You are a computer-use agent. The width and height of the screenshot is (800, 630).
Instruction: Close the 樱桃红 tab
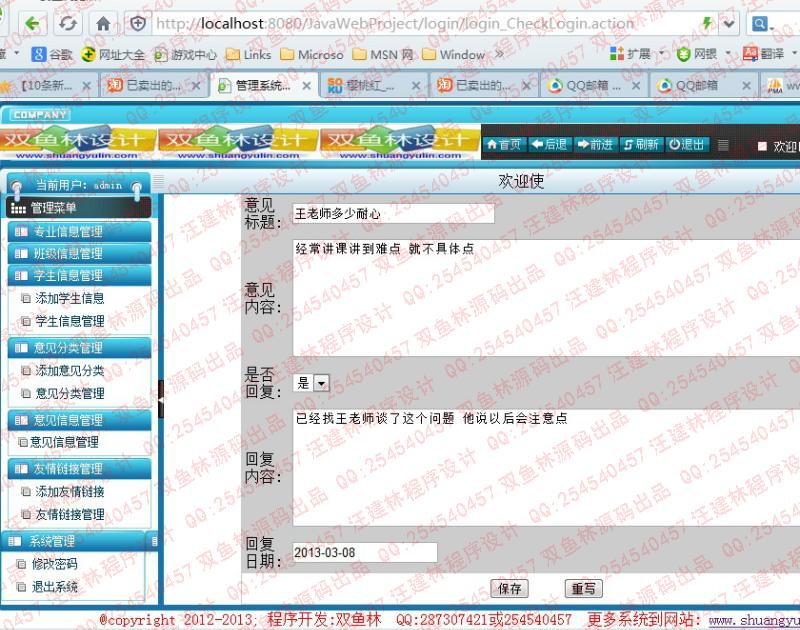click(x=416, y=86)
